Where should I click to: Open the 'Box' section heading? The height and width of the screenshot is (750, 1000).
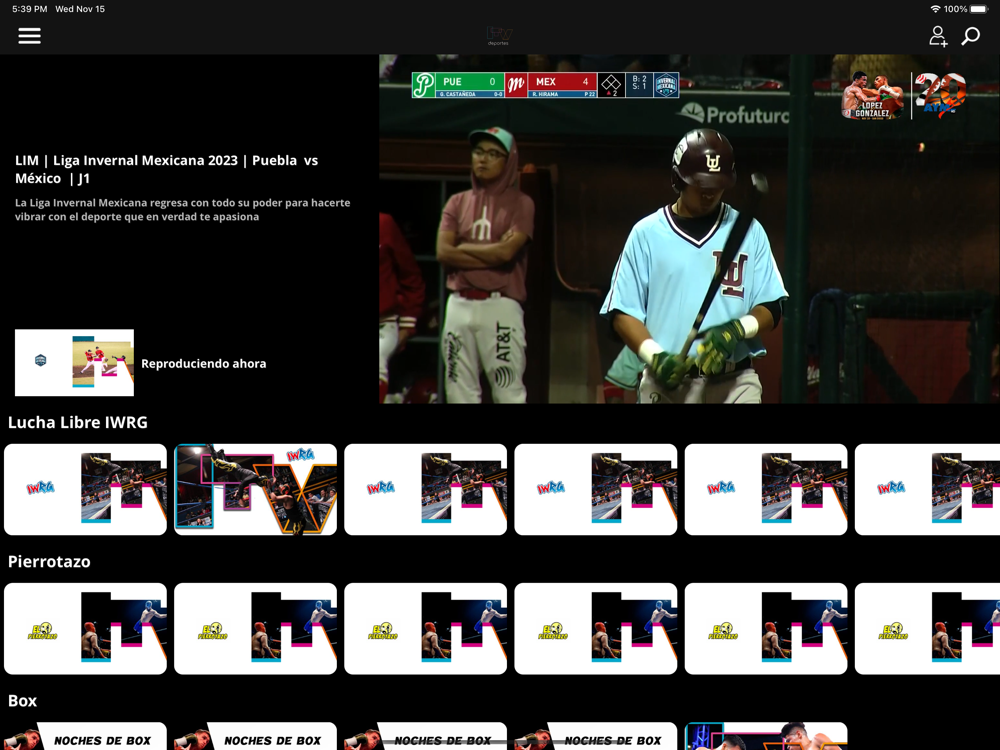point(22,701)
